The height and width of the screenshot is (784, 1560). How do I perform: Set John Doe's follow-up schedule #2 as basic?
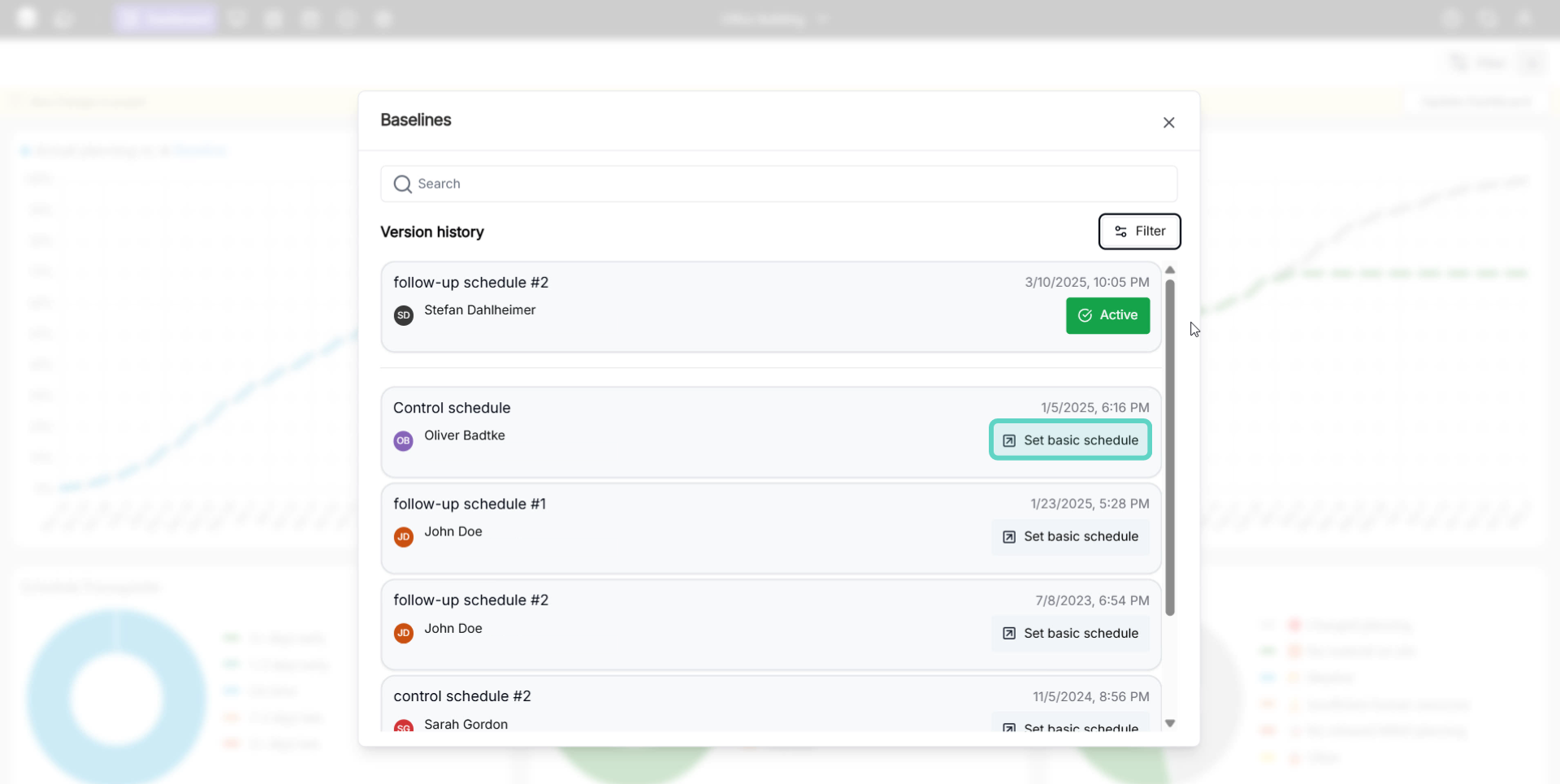1070,634
